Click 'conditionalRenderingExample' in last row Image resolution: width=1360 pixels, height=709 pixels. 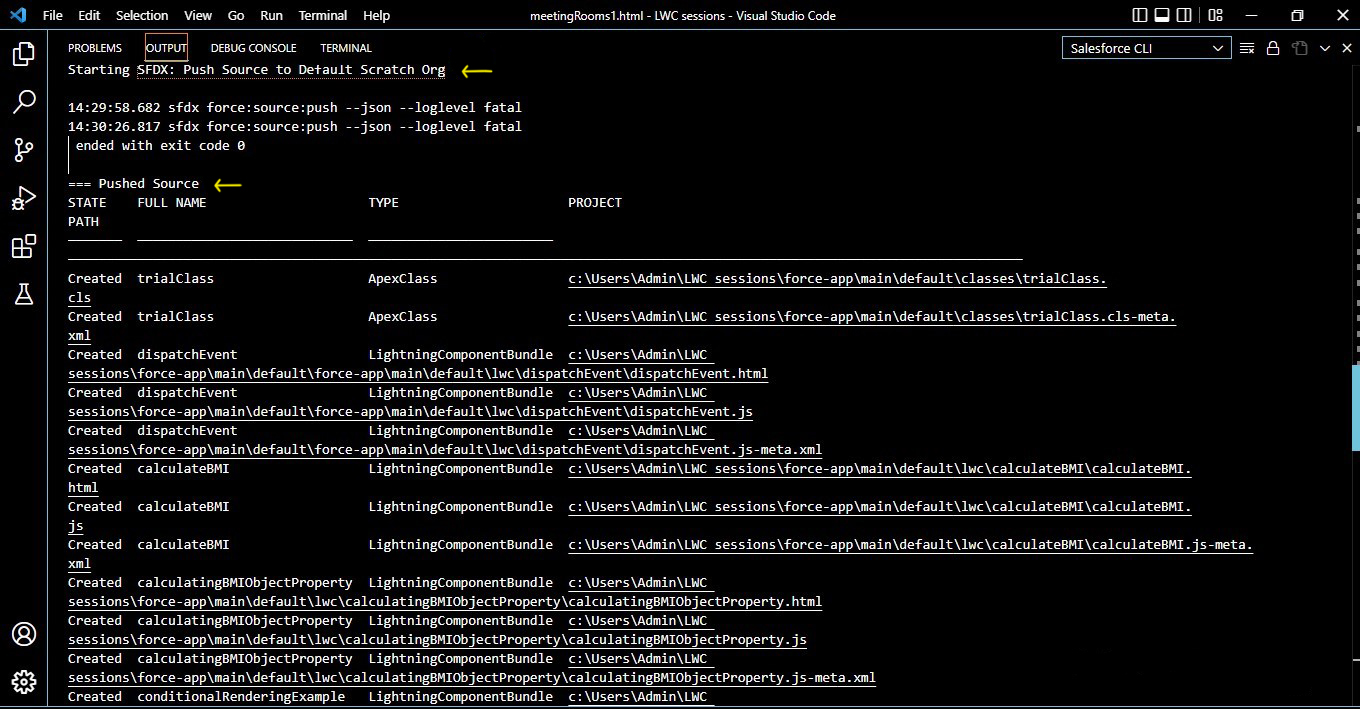pos(241,697)
